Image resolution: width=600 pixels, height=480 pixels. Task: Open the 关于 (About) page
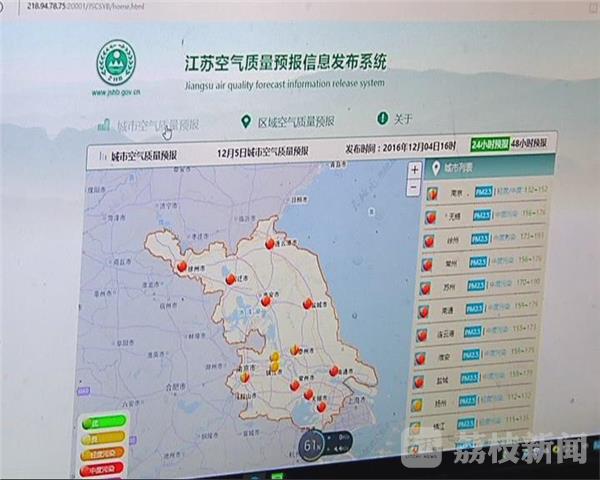coord(402,120)
